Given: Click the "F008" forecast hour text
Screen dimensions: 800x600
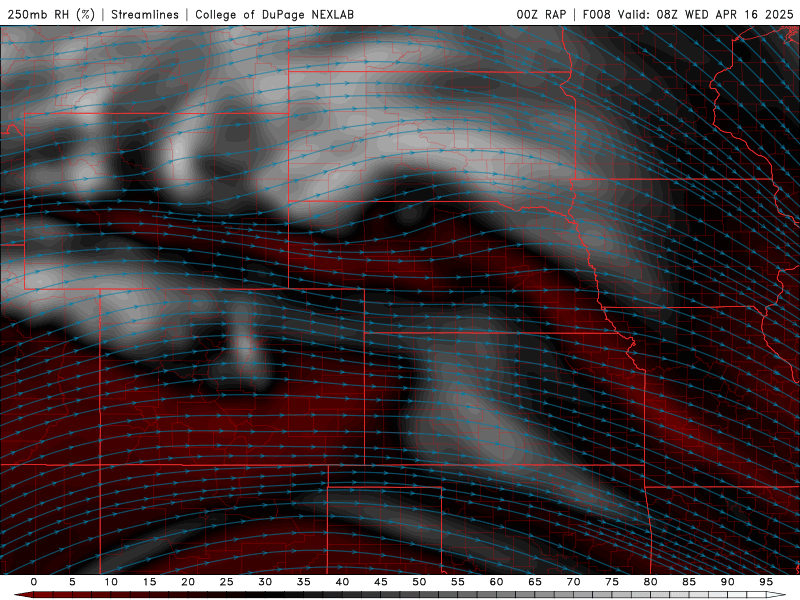Looking at the screenshot, I should point(596,14).
